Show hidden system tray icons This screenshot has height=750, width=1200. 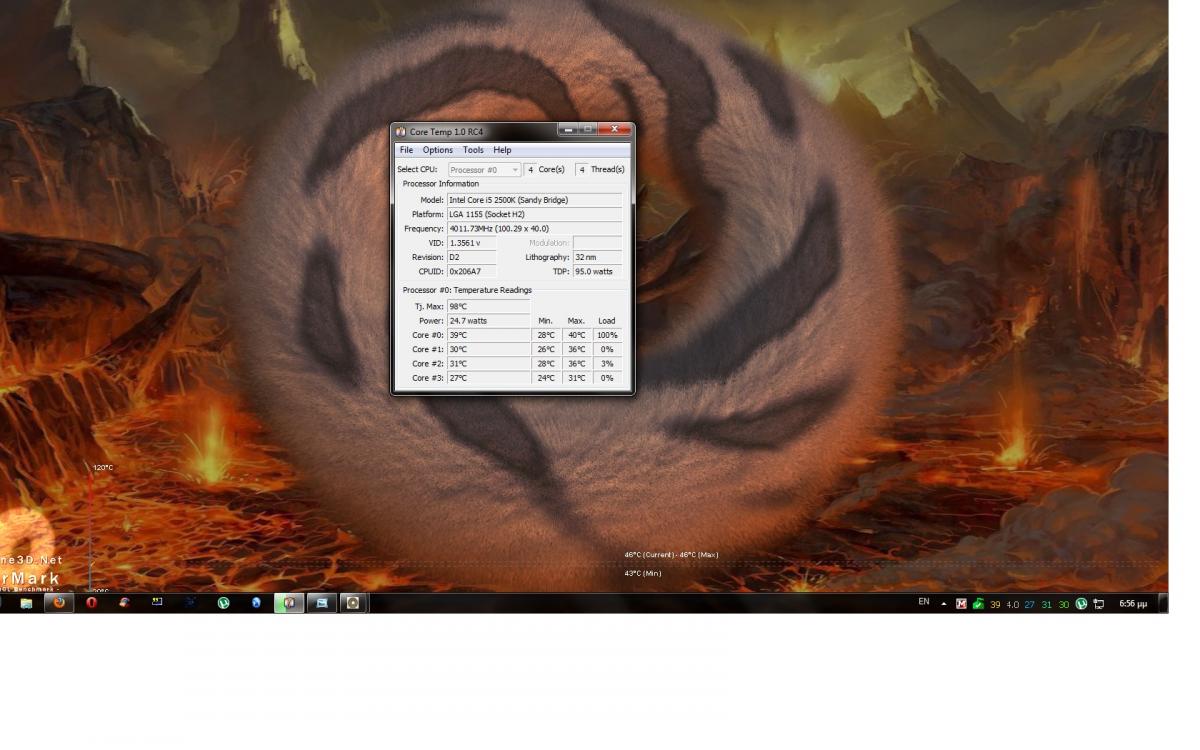pyautogui.click(x=944, y=604)
